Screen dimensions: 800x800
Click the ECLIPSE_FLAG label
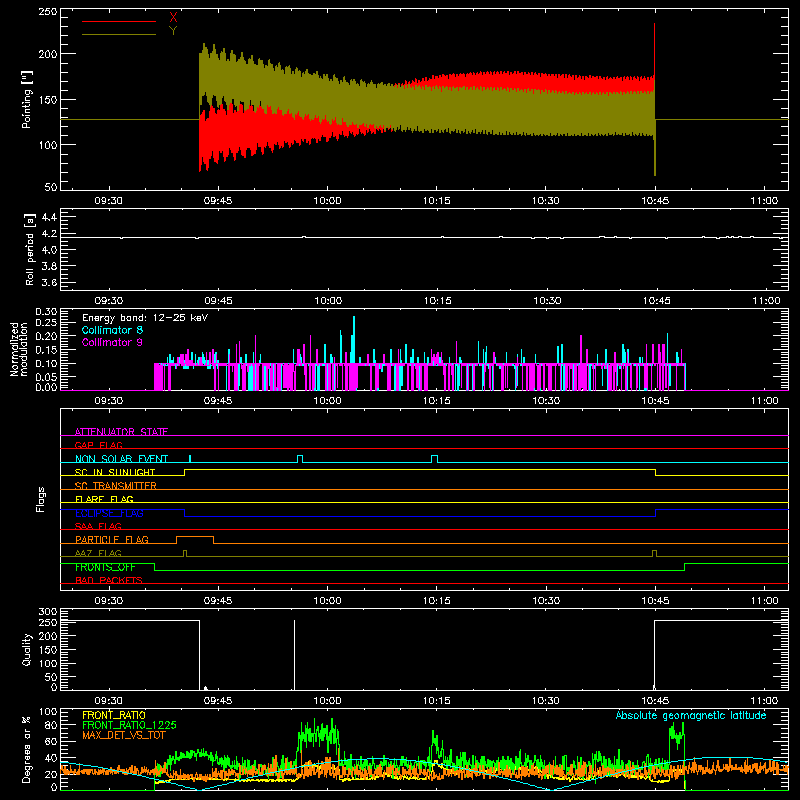coord(109,513)
